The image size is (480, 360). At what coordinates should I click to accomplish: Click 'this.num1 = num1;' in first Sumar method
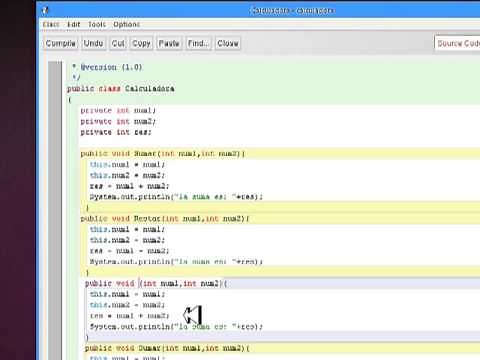pyautogui.click(x=127, y=165)
